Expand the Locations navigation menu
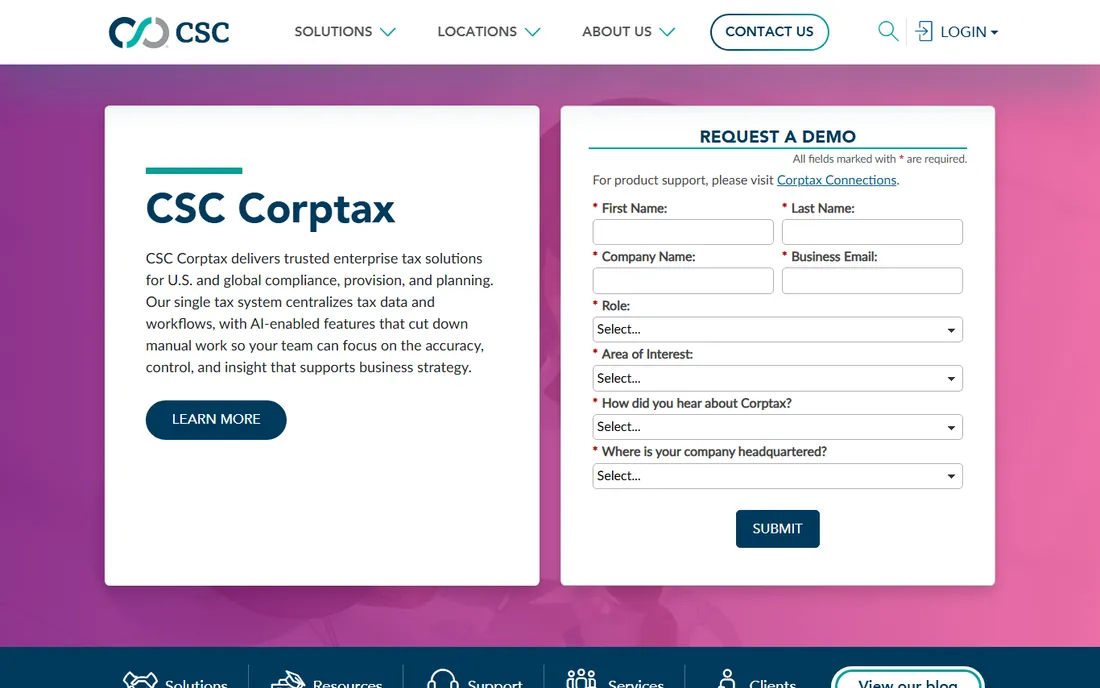Image resolution: width=1100 pixels, height=688 pixels. coord(488,32)
